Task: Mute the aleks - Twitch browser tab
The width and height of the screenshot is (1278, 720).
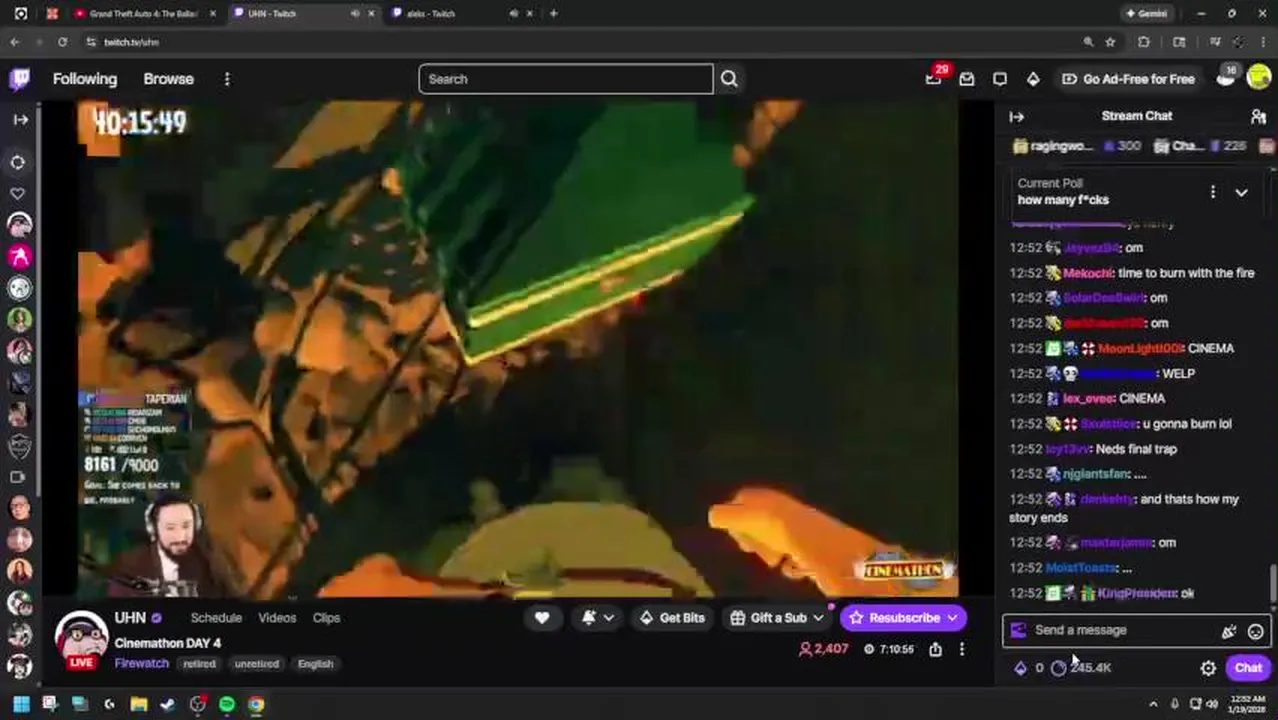Action: (x=514, y=14)
